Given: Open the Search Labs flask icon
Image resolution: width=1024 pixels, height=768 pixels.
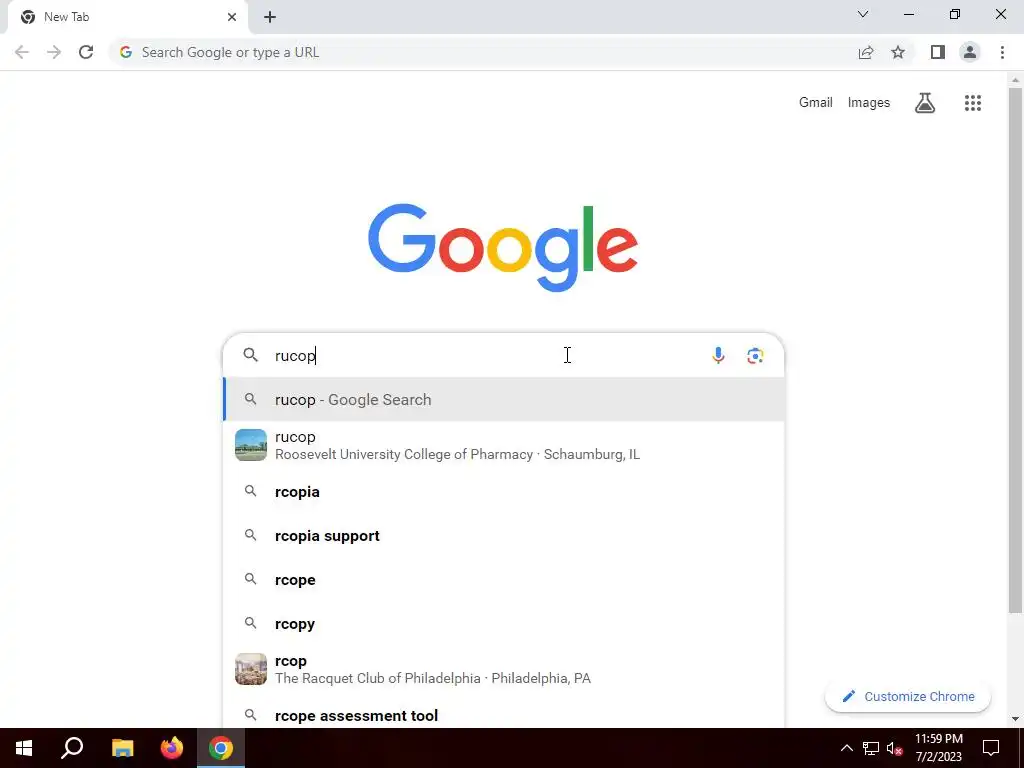Looking at the screenshot, I should 925,103.
